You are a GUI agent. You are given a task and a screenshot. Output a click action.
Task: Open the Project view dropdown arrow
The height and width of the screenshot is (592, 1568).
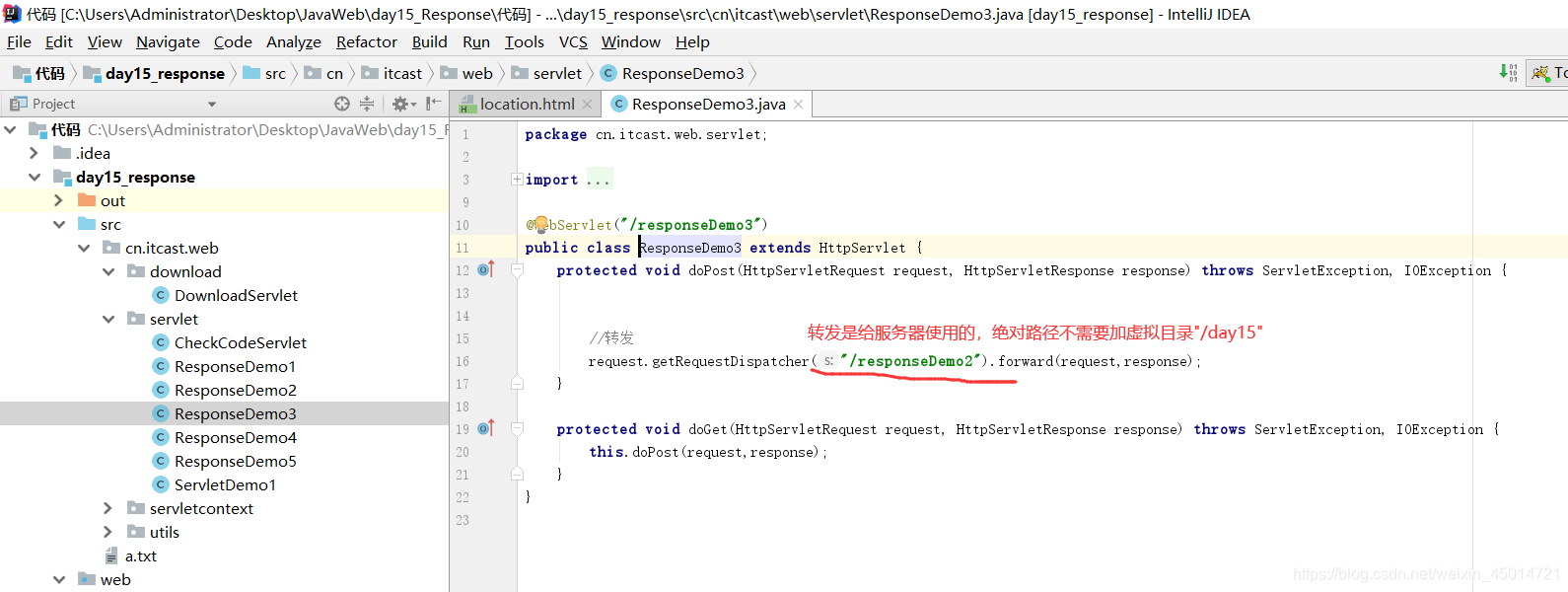[211, 104]
